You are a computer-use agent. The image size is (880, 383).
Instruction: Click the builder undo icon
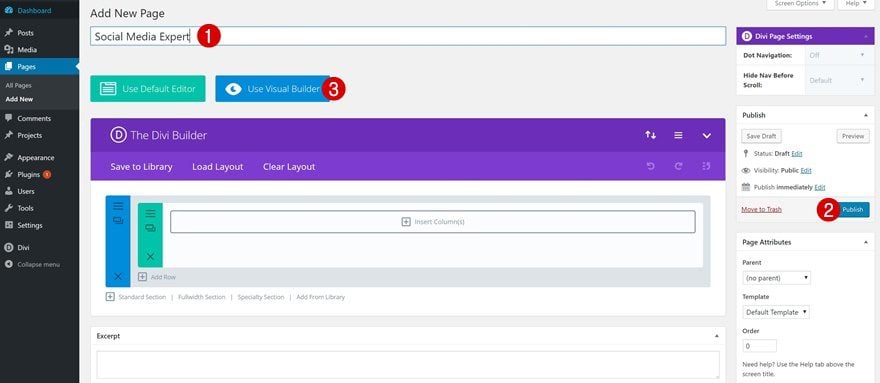651,166
